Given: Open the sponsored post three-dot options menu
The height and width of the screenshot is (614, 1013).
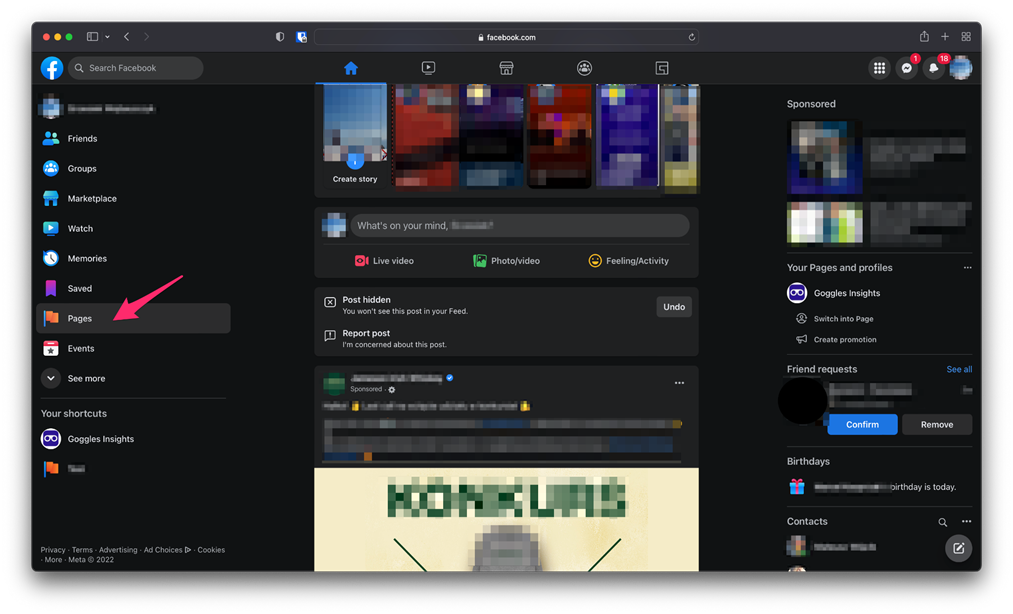Looking at the screenshot, I should (679, 383).
